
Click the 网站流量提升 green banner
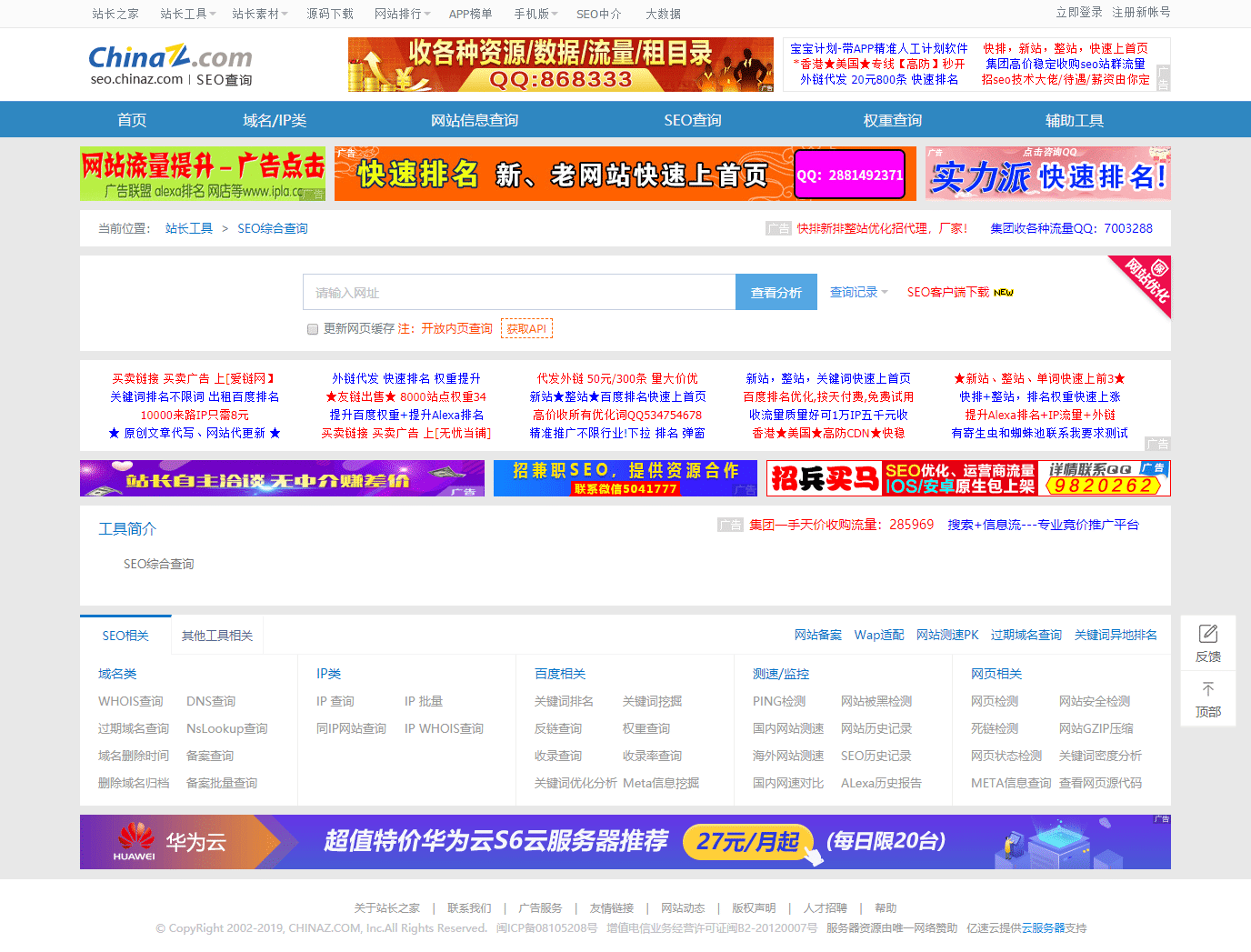202,174
